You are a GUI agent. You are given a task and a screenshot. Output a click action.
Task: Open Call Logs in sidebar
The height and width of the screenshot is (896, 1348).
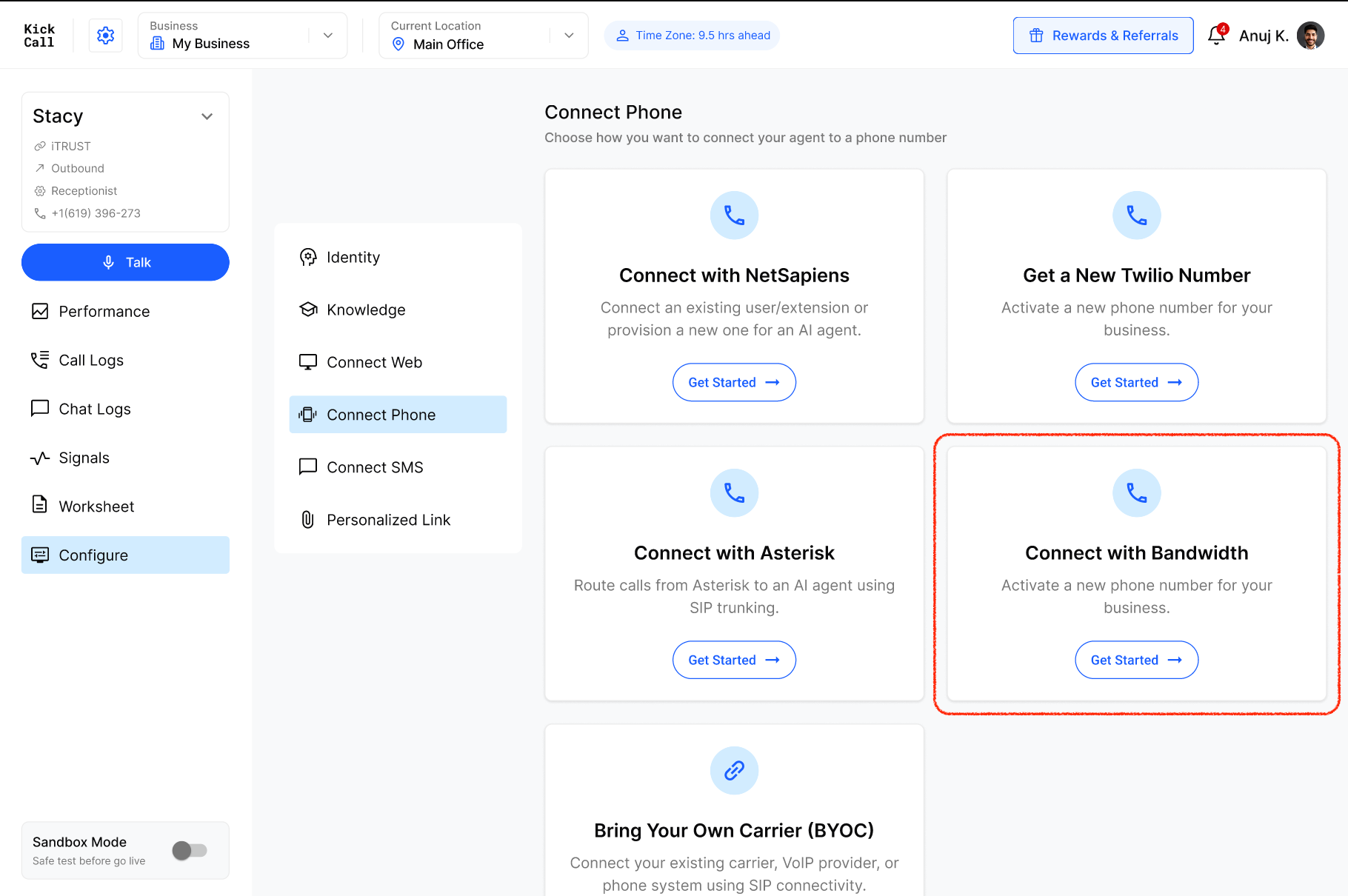point(125,360)
